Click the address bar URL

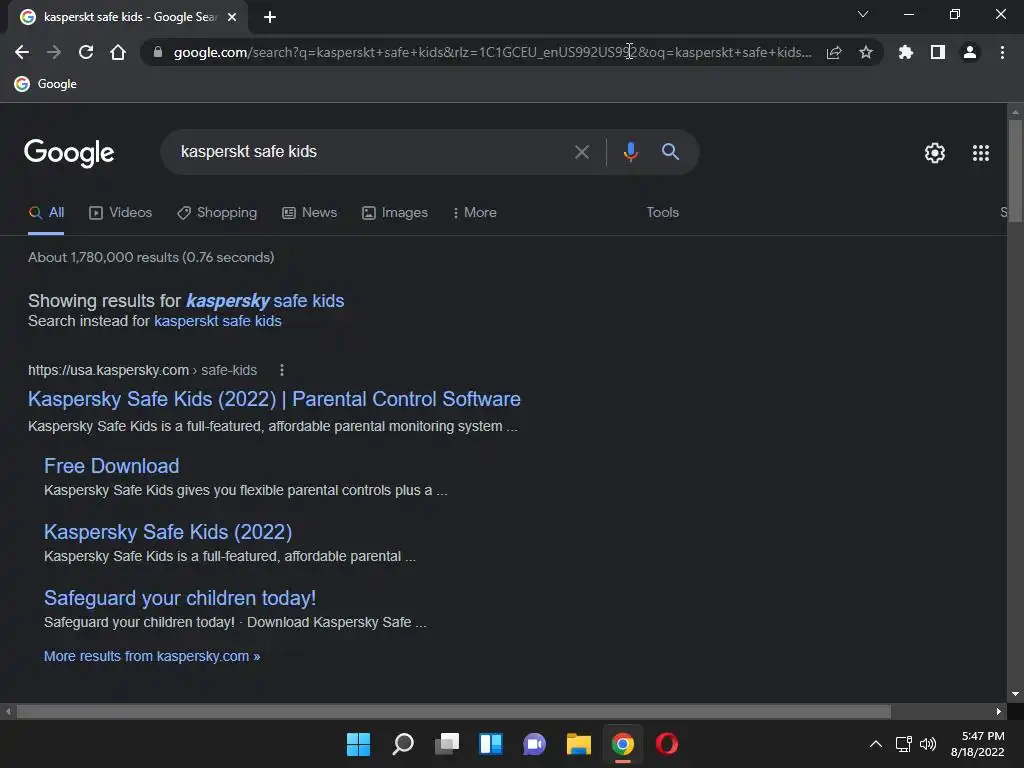[493, 52]
